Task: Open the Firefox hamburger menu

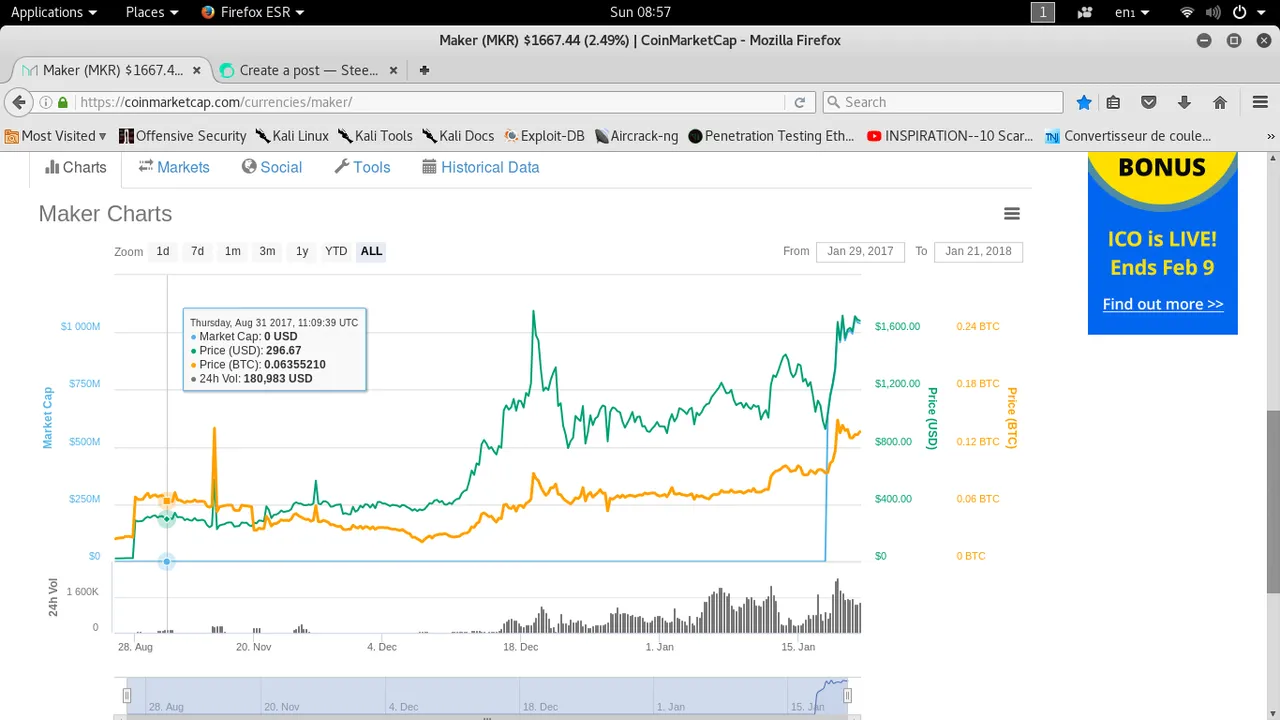Action: pos(1260,102)
